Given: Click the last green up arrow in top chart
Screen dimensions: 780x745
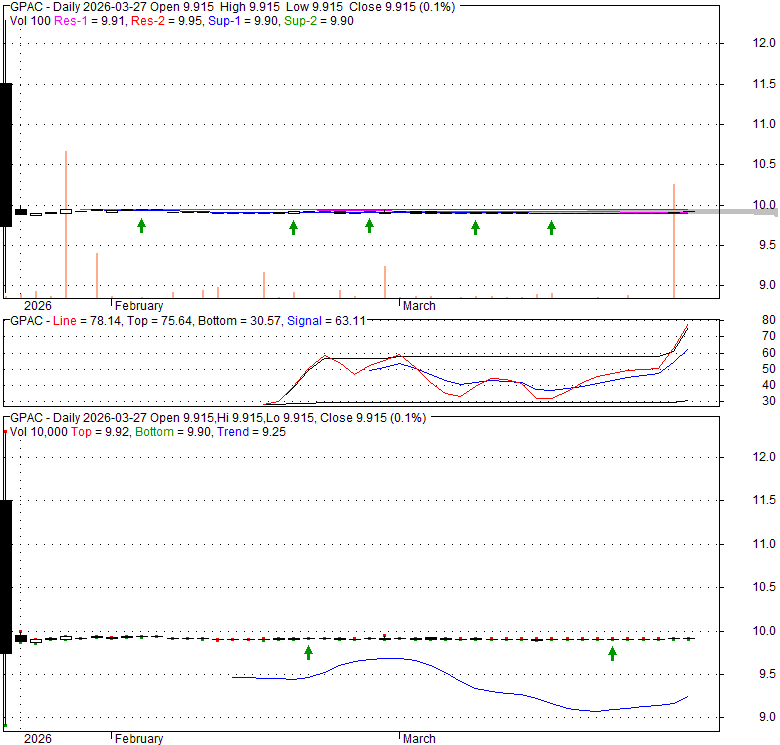Looking at the screenshot, I should 551,228.
